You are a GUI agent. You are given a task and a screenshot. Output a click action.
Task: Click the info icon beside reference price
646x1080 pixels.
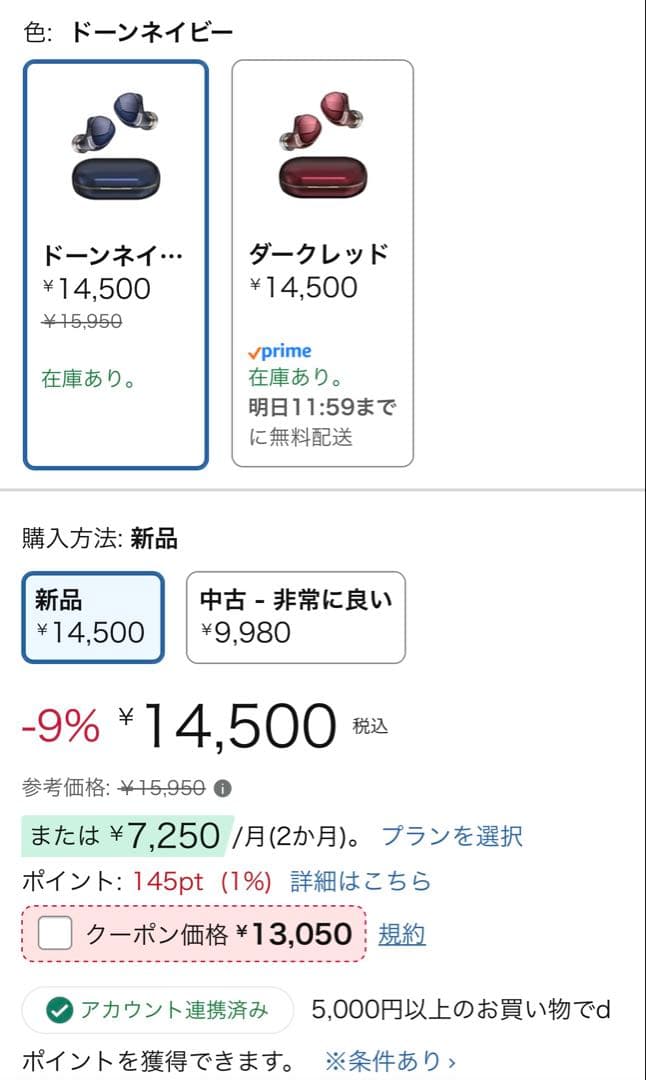pyautogui.click(x=222, y=788)
